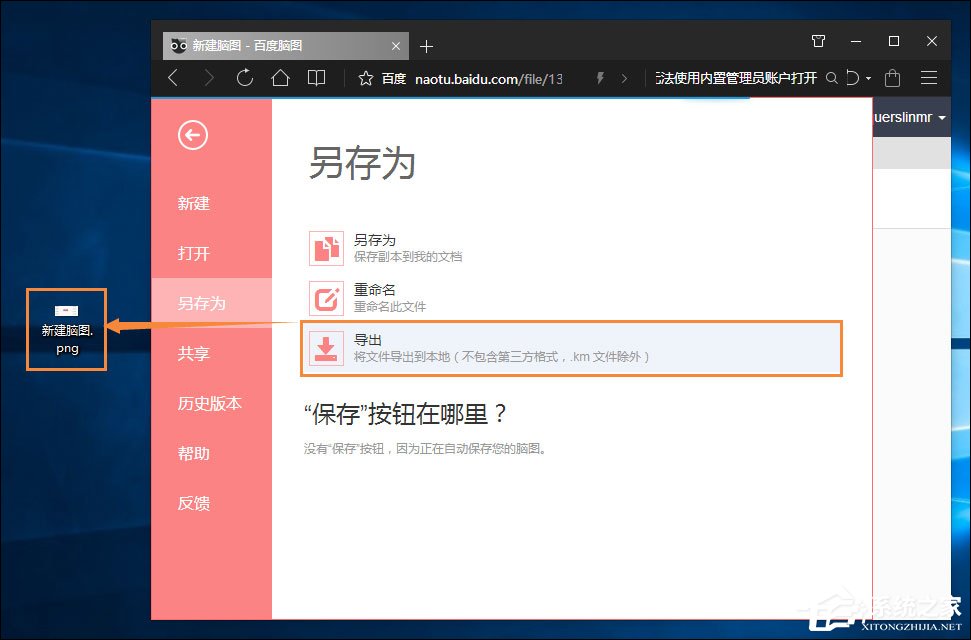971x640 pixels.
Task: Click the favorites star in the address bar
Action: tap(368, 78)
